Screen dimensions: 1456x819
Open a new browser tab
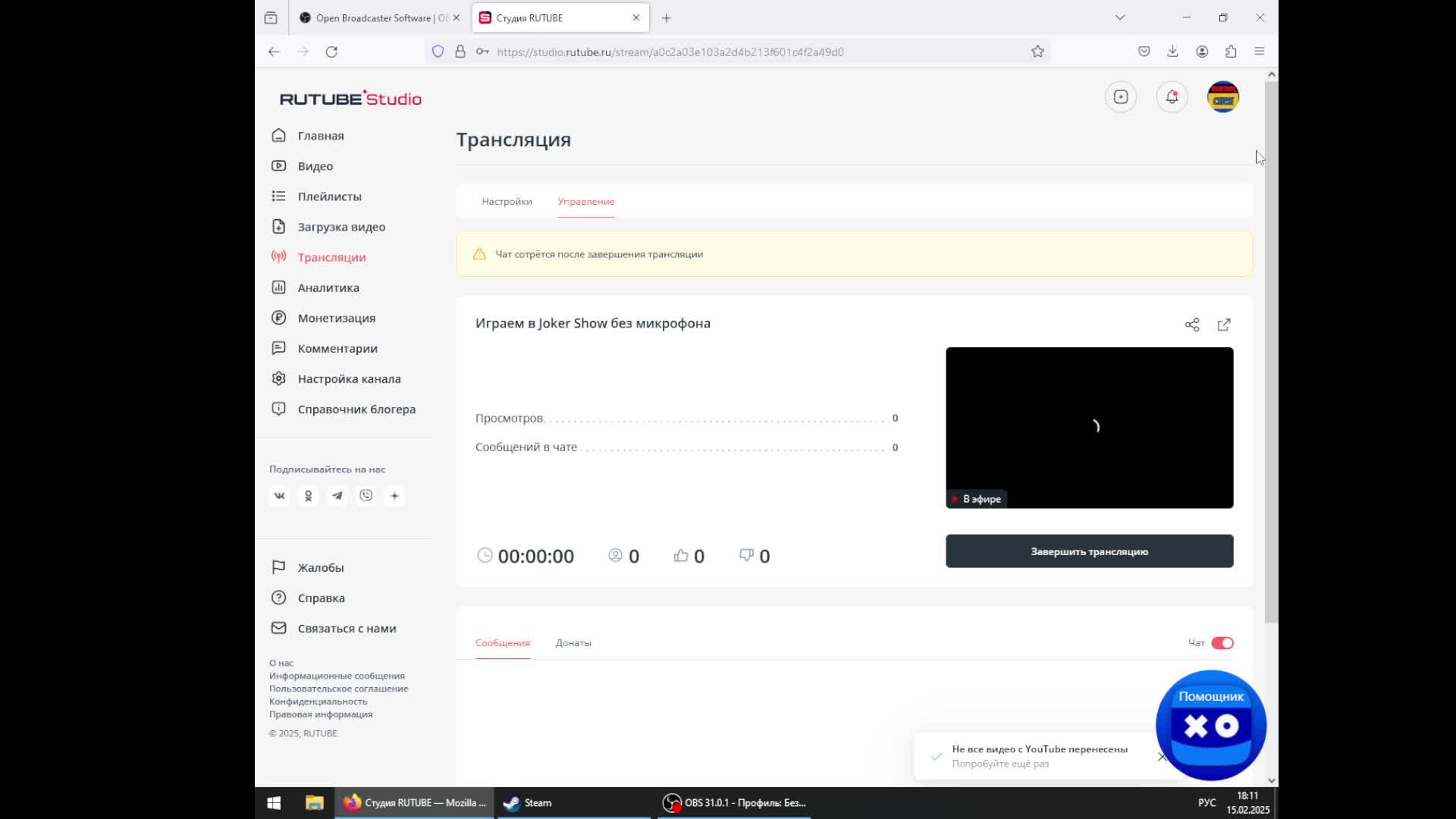[667, 18]
